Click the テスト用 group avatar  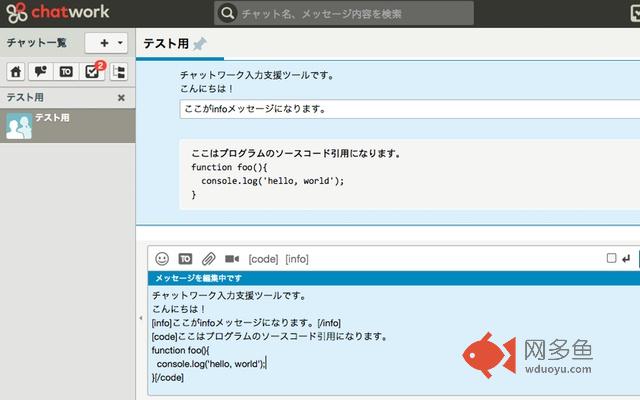point(19,126)
